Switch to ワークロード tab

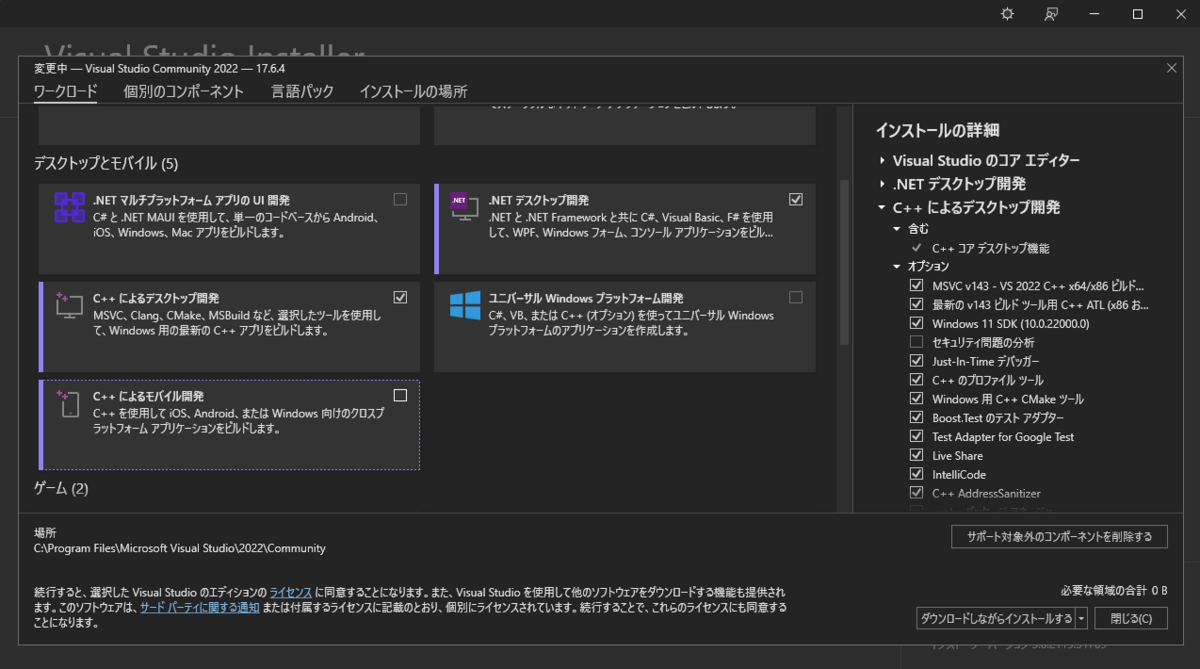point(66,92)
